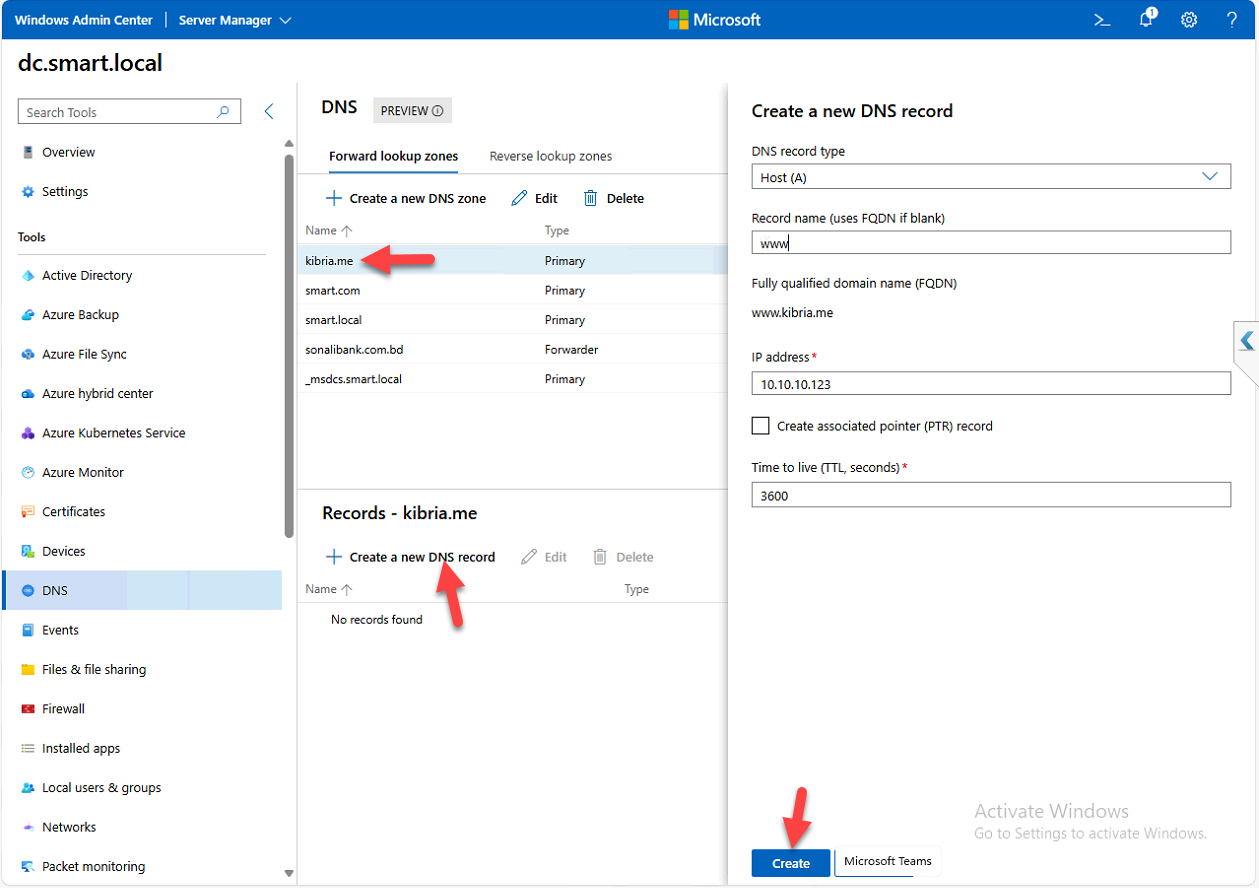Open the DNS record type dropdown
This screenshot has width=1259, height=888.
coord(991,177)
